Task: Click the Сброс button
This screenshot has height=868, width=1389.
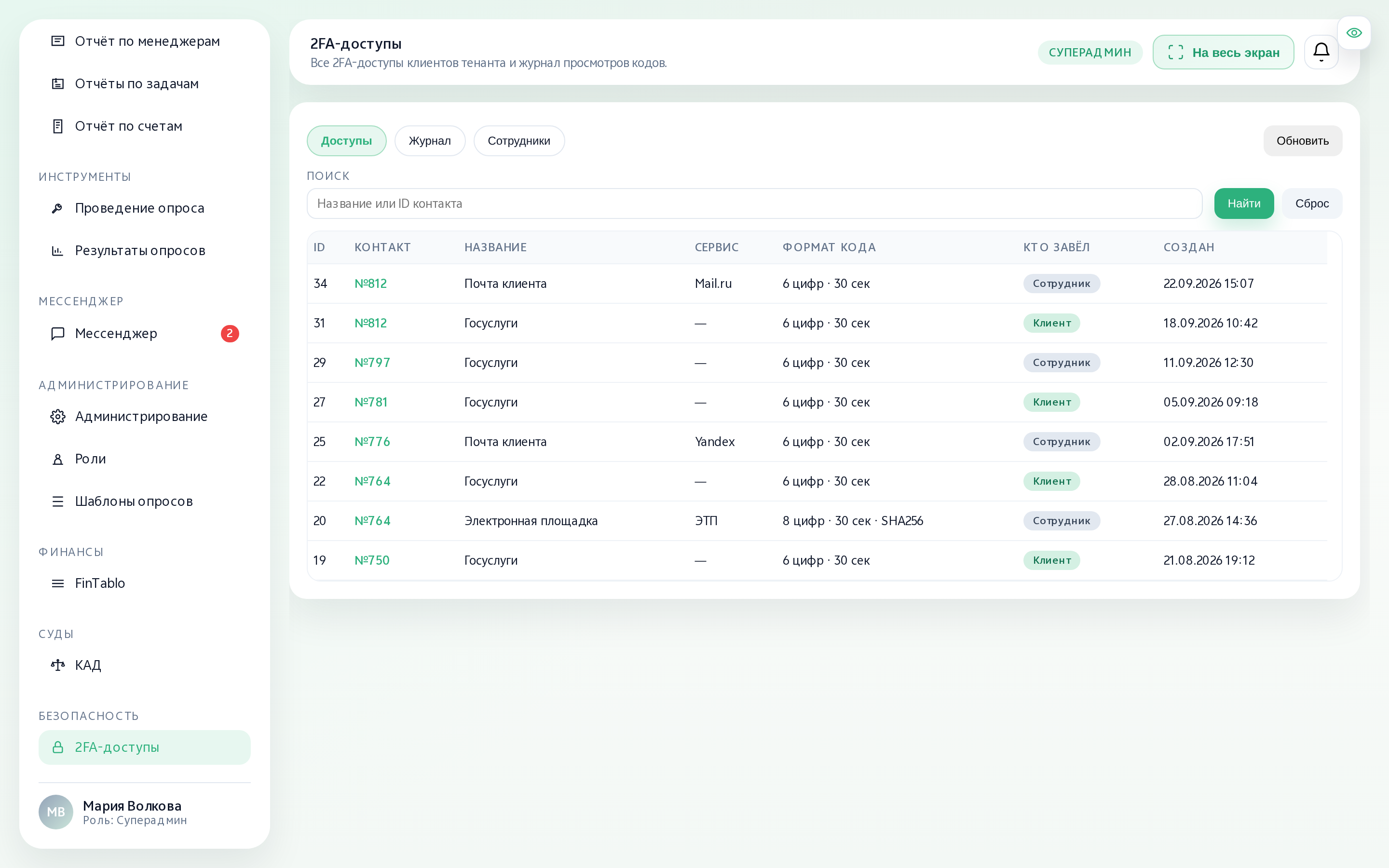Action: [x=1311, y=203]
